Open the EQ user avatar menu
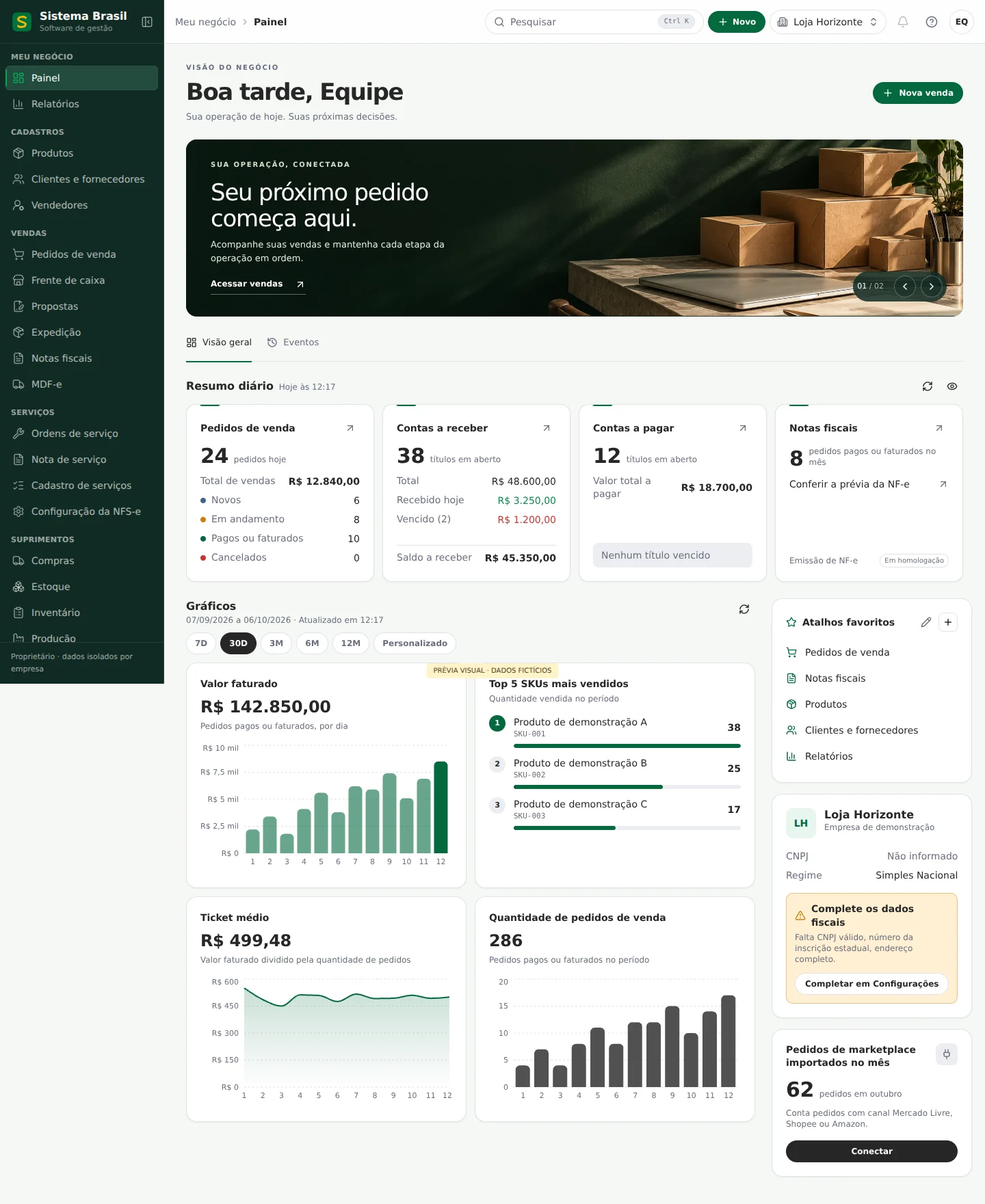This screenshot has width=985, height=1204. [962, 22]
